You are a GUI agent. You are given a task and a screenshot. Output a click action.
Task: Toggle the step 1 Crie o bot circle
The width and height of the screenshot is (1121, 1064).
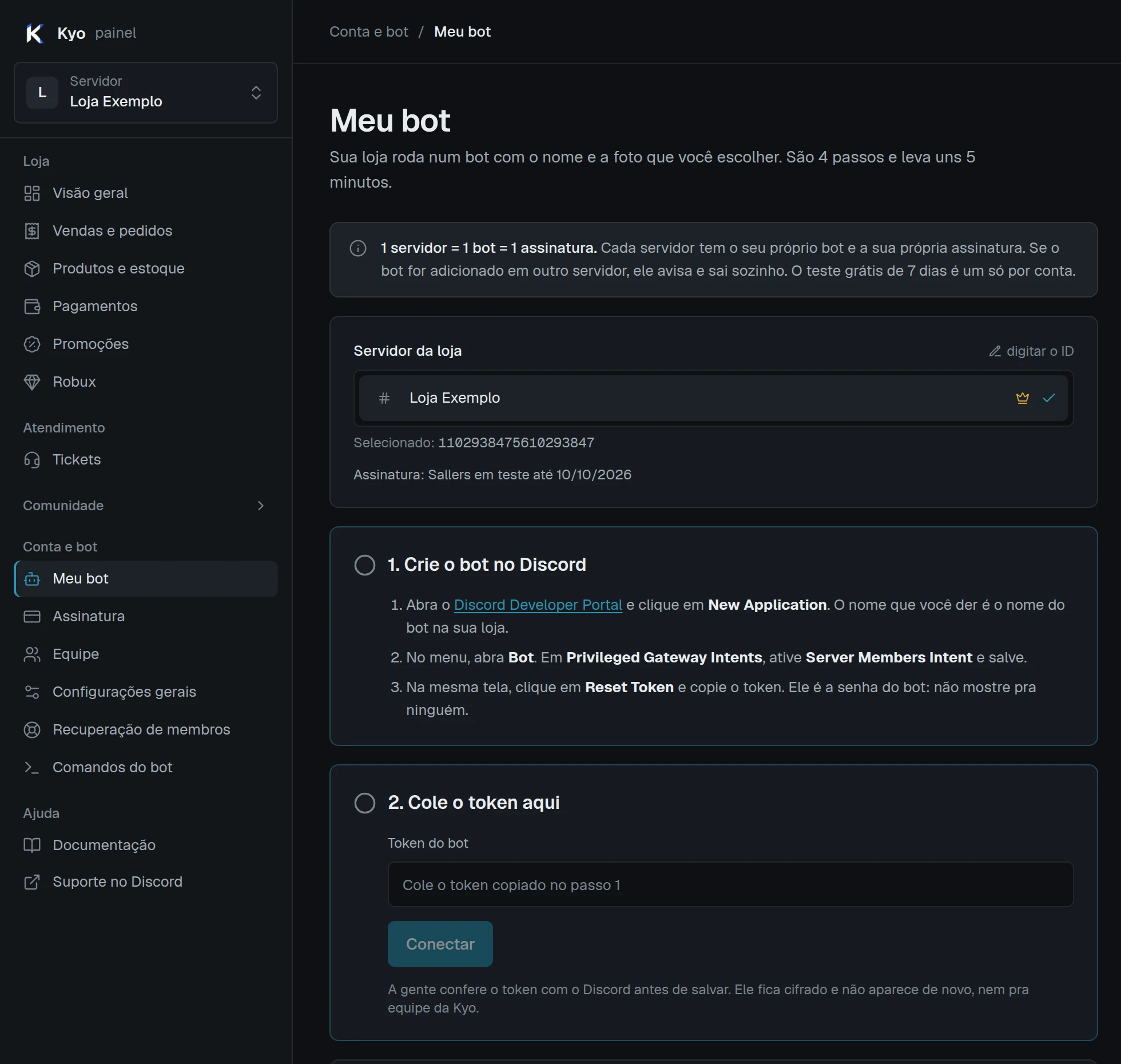coord(365,565)
